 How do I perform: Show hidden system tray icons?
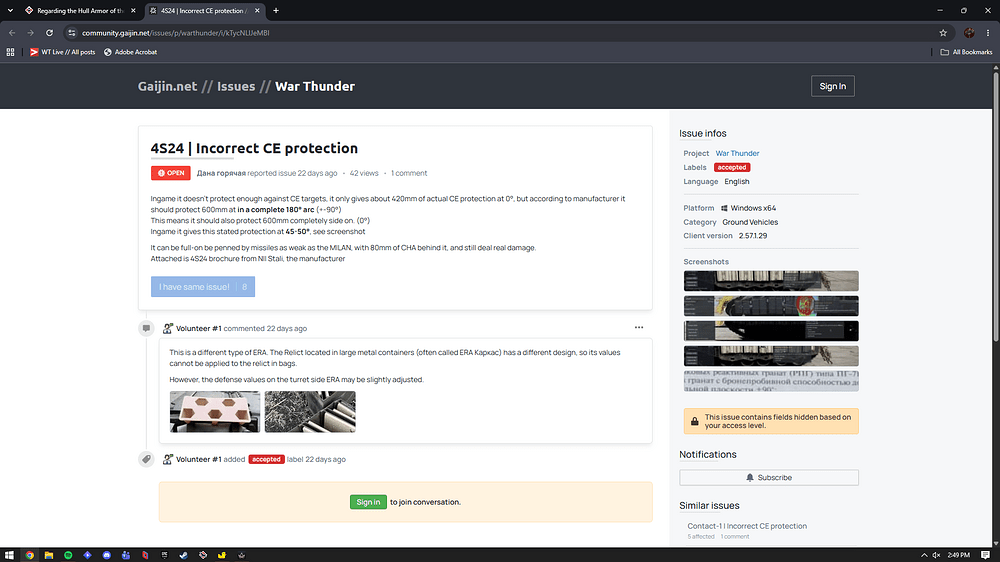point(924,555)
